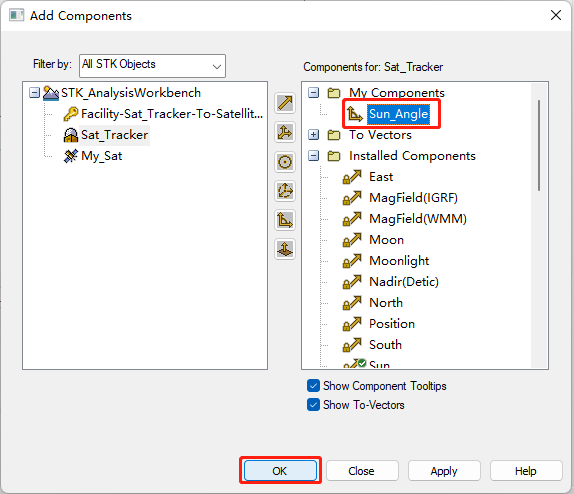Click the Axes component type icon

point(285,133)
